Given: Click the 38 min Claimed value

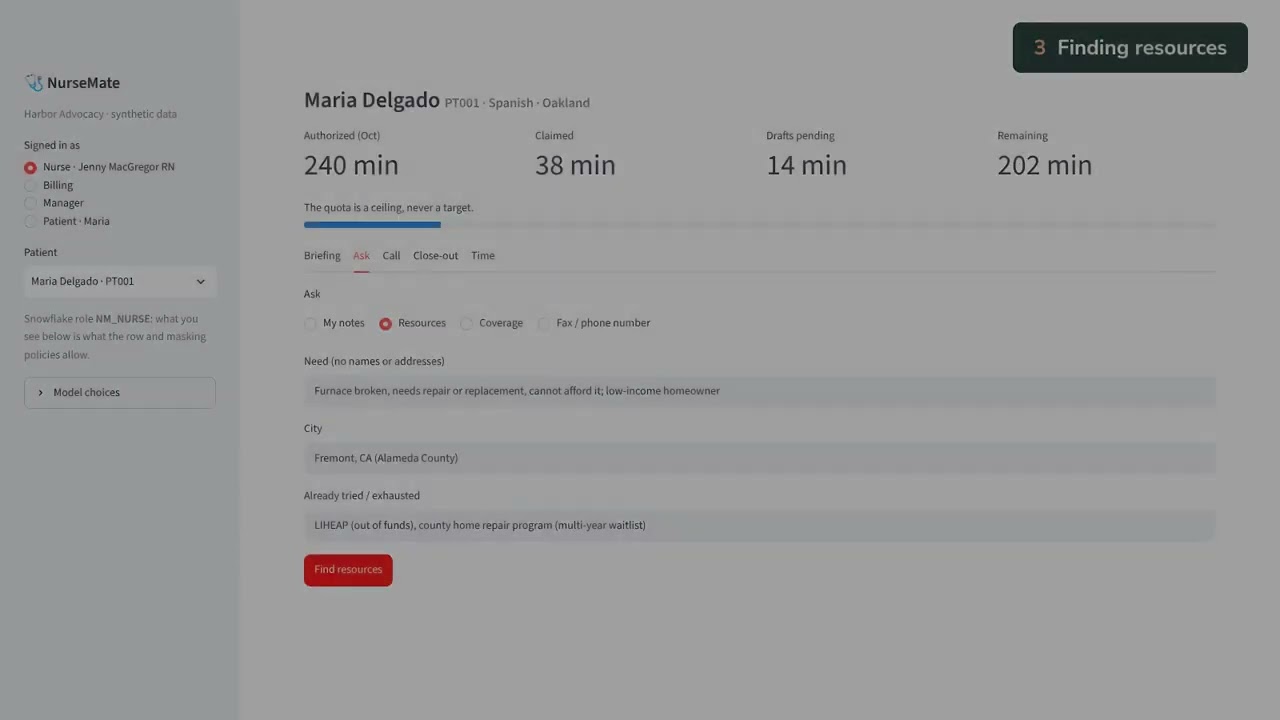Looking at the screenshot, I should click(575, 166).
